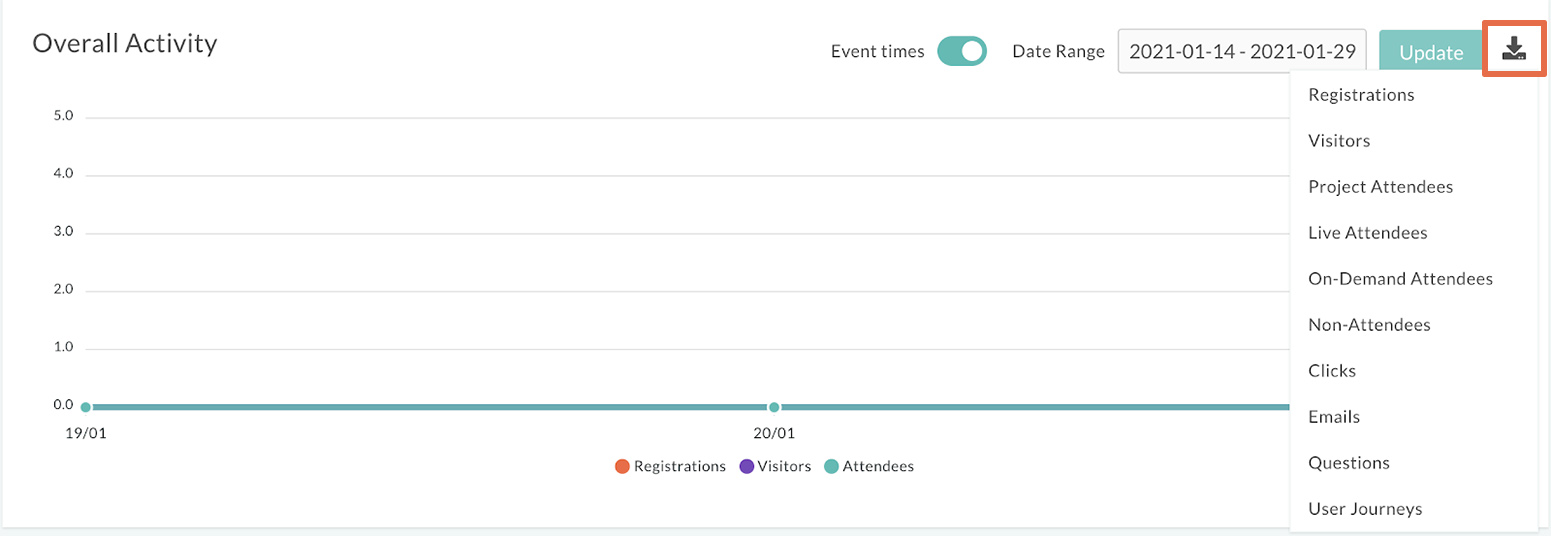Image resolution: width=1551 pixels, height=536 pixels.
Task: Click the Date Range label
Action: click(x=1058, y=51)
